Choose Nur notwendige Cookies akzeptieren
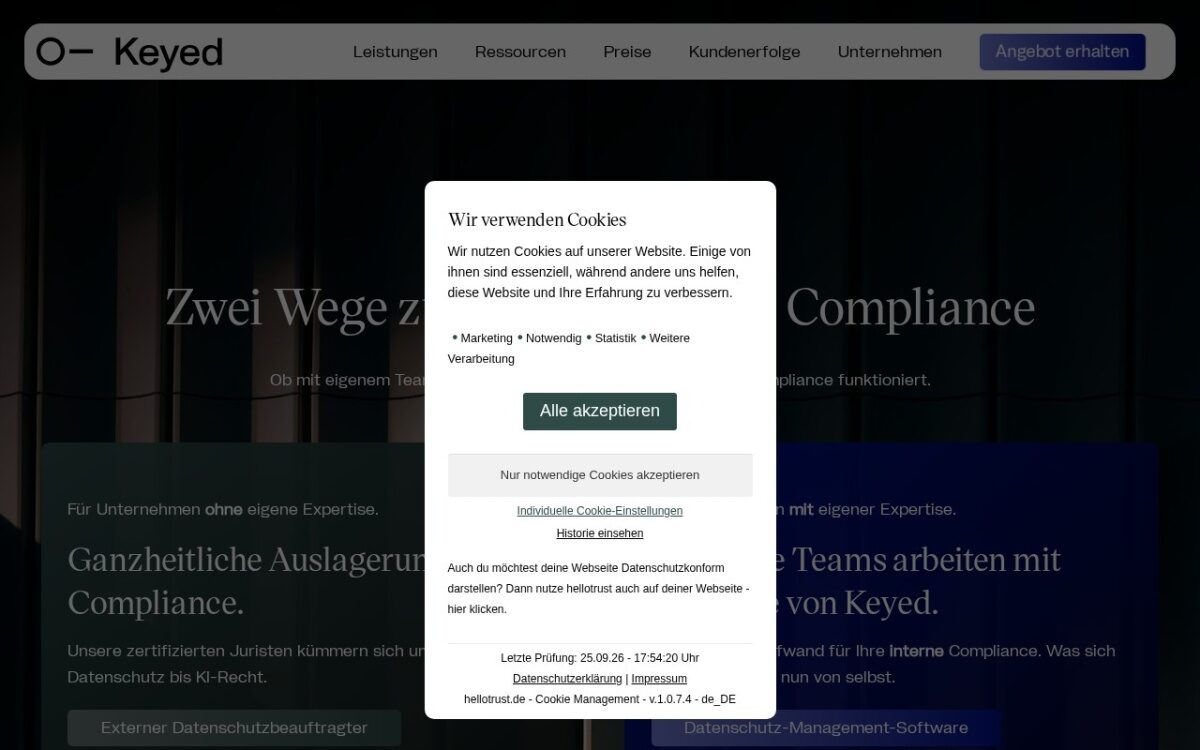 coord(600,475)
